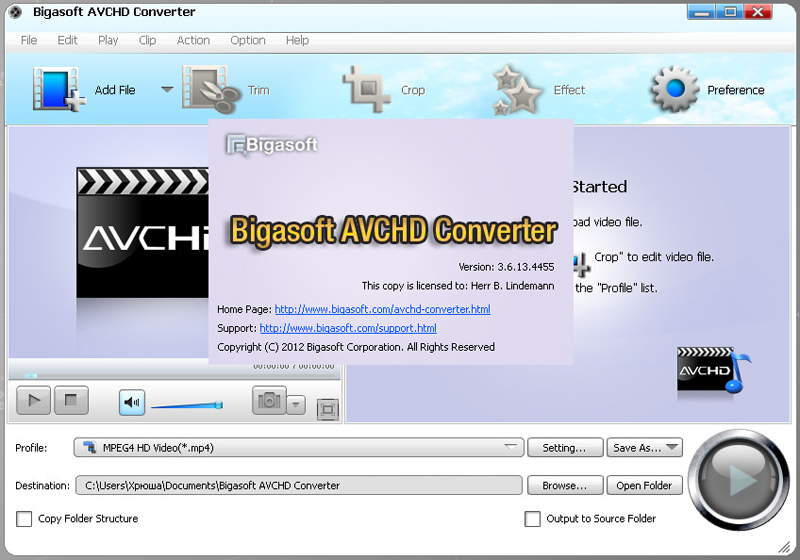Click the AVCHD clapperboard preview thumbnail
The width and height of the screenshot is (800, 560).
(x=142, y=233)
